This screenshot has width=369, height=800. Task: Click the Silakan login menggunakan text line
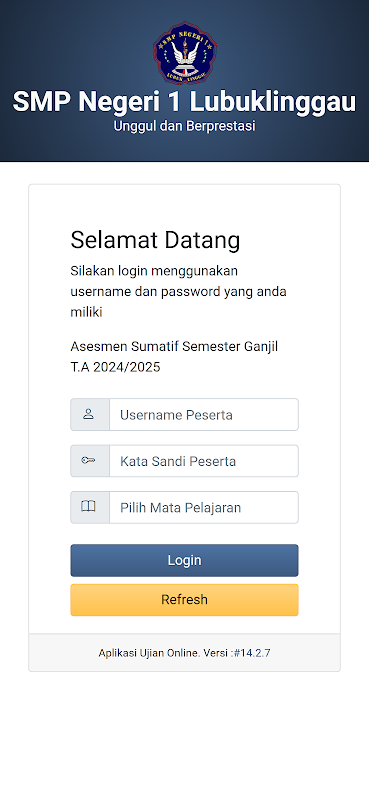(x=154, y=270)
